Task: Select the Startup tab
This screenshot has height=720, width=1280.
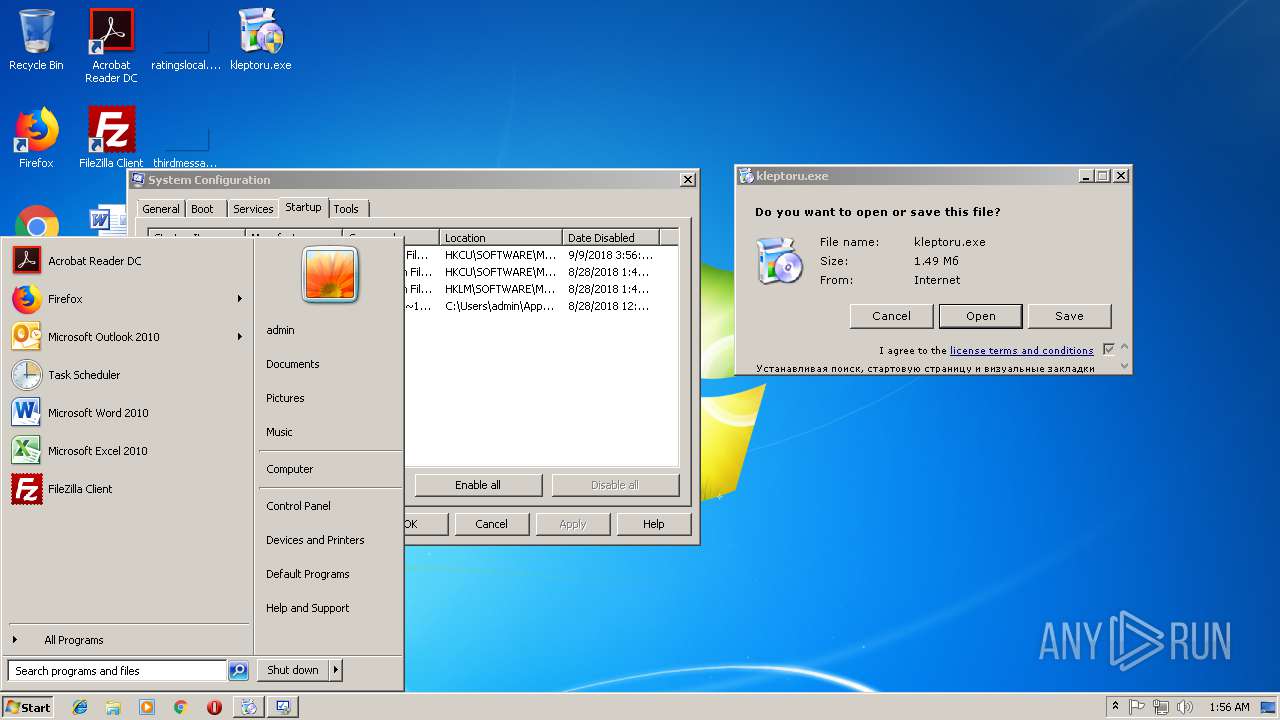Action: [303, 207]
